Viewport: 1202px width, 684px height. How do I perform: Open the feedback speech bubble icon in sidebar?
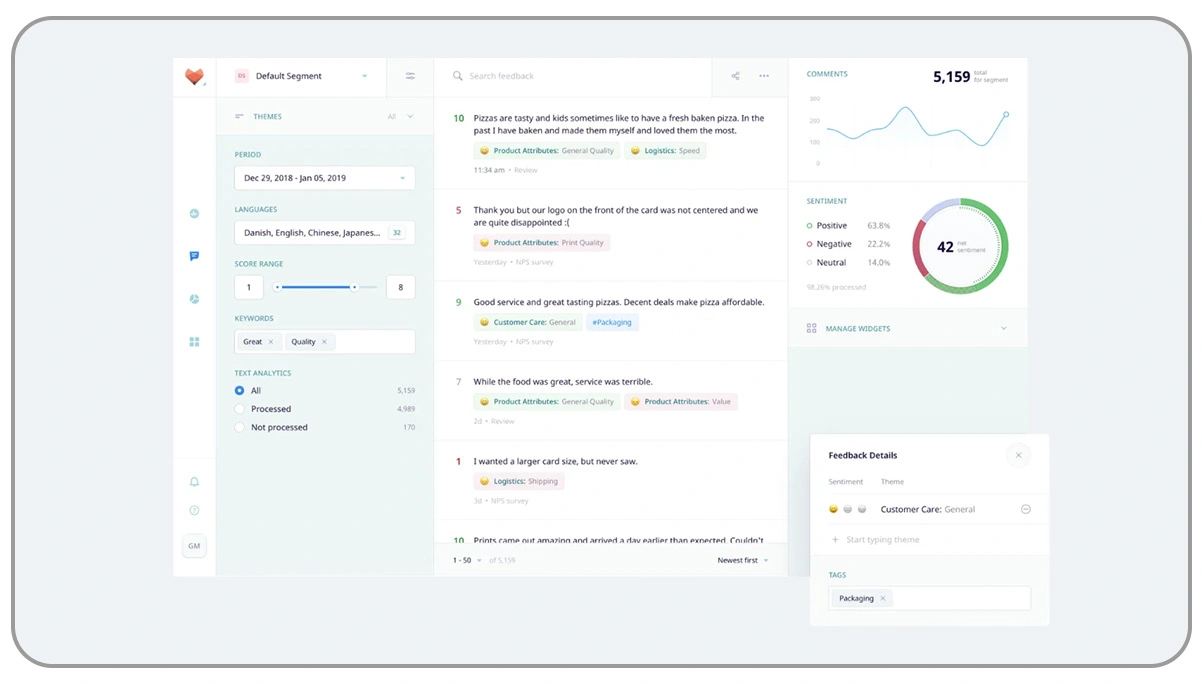click(x=195, y=255)
